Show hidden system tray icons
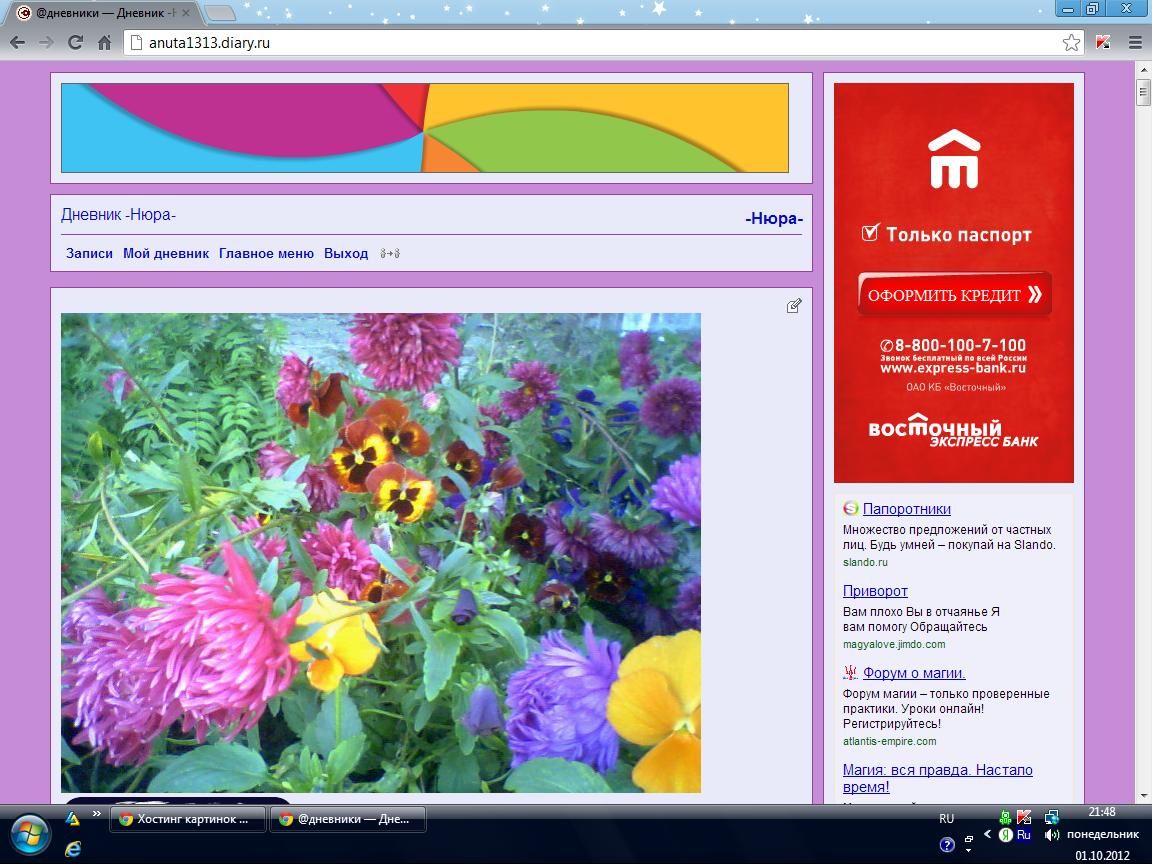The image size is (1152, 864). coord(988,835)
